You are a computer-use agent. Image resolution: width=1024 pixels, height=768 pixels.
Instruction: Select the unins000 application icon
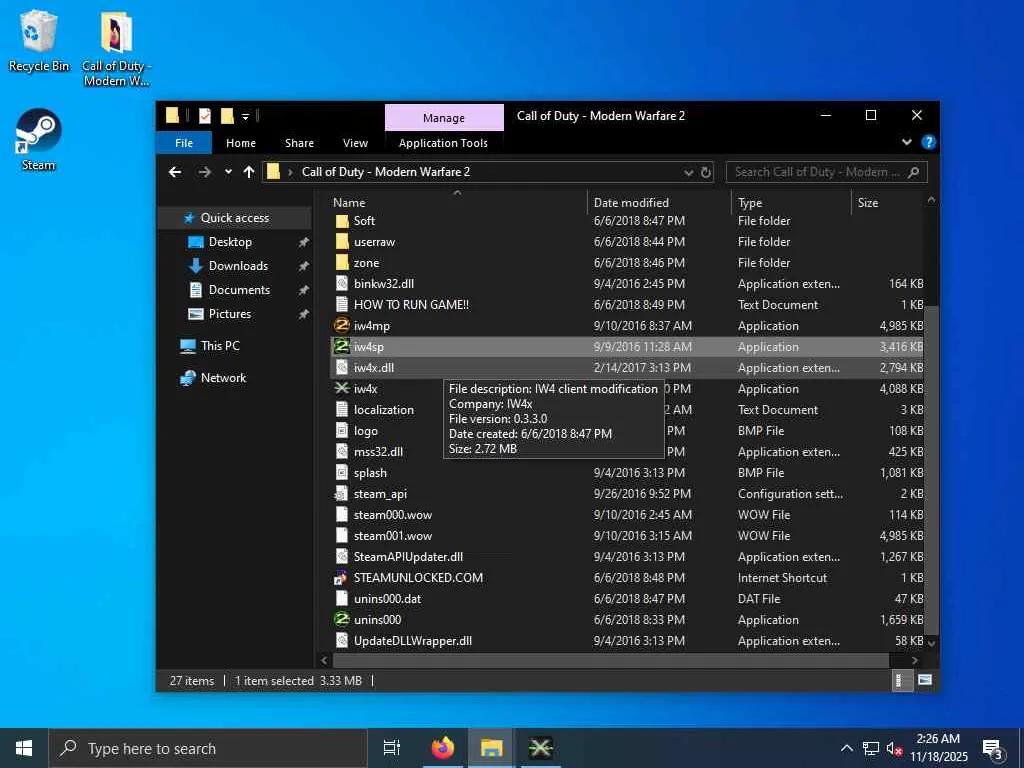pos(342,619)
